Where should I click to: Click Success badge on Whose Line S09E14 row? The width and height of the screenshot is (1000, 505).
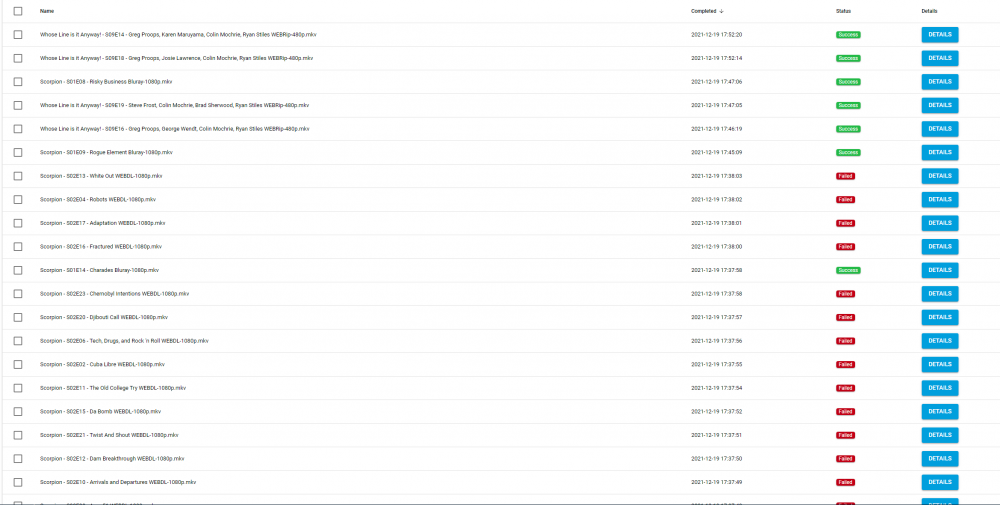tap(848, 34)
